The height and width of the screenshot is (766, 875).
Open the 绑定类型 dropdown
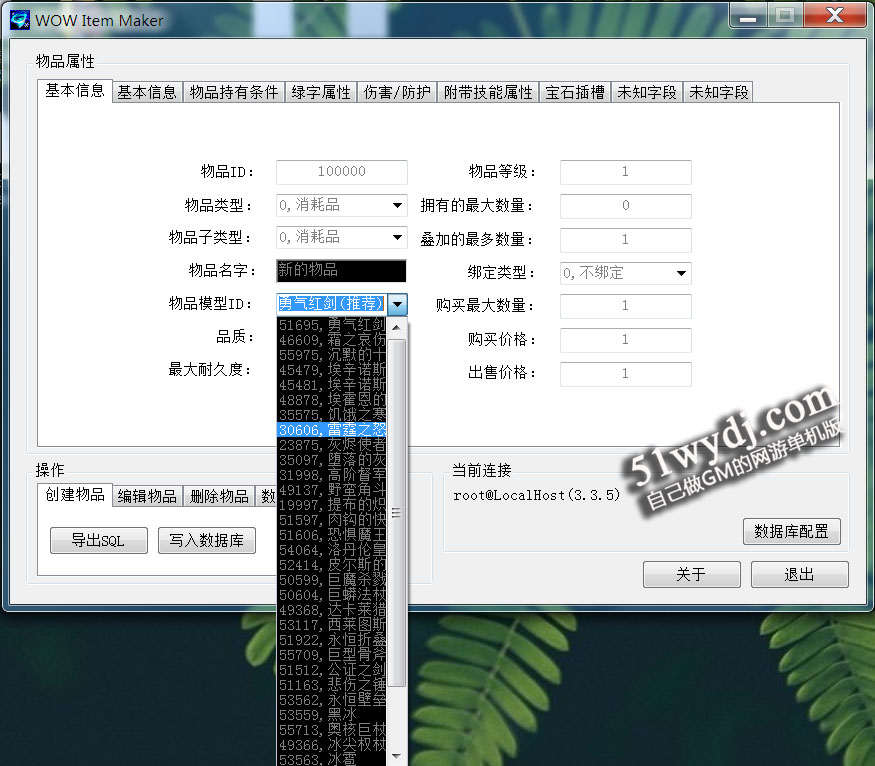point(681,273)
